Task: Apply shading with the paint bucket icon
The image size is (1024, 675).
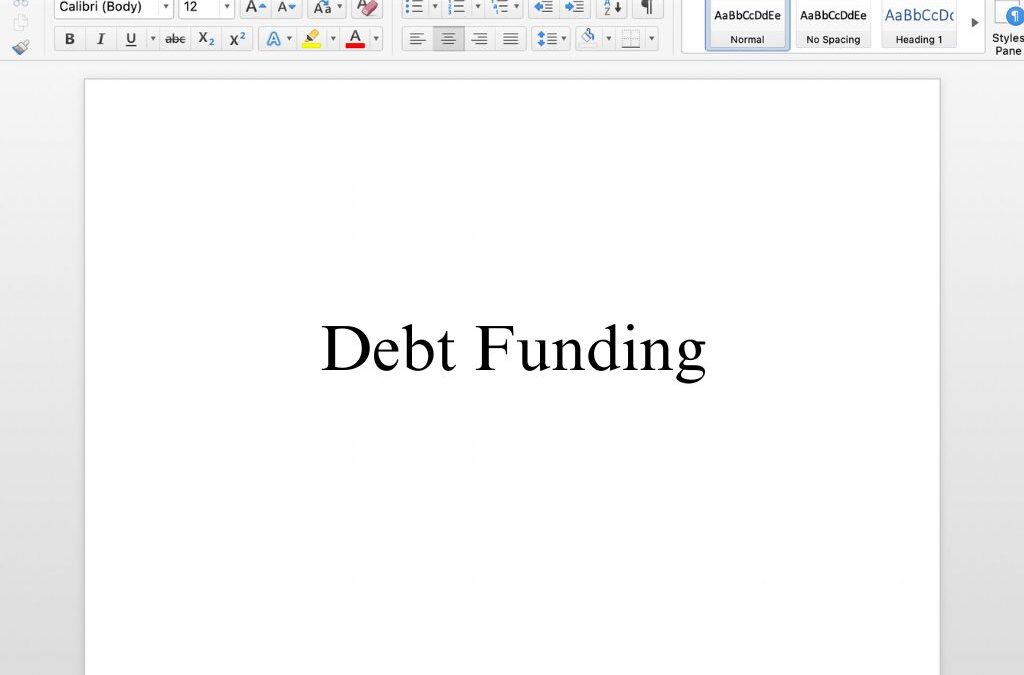Action: tap(588, 39)
